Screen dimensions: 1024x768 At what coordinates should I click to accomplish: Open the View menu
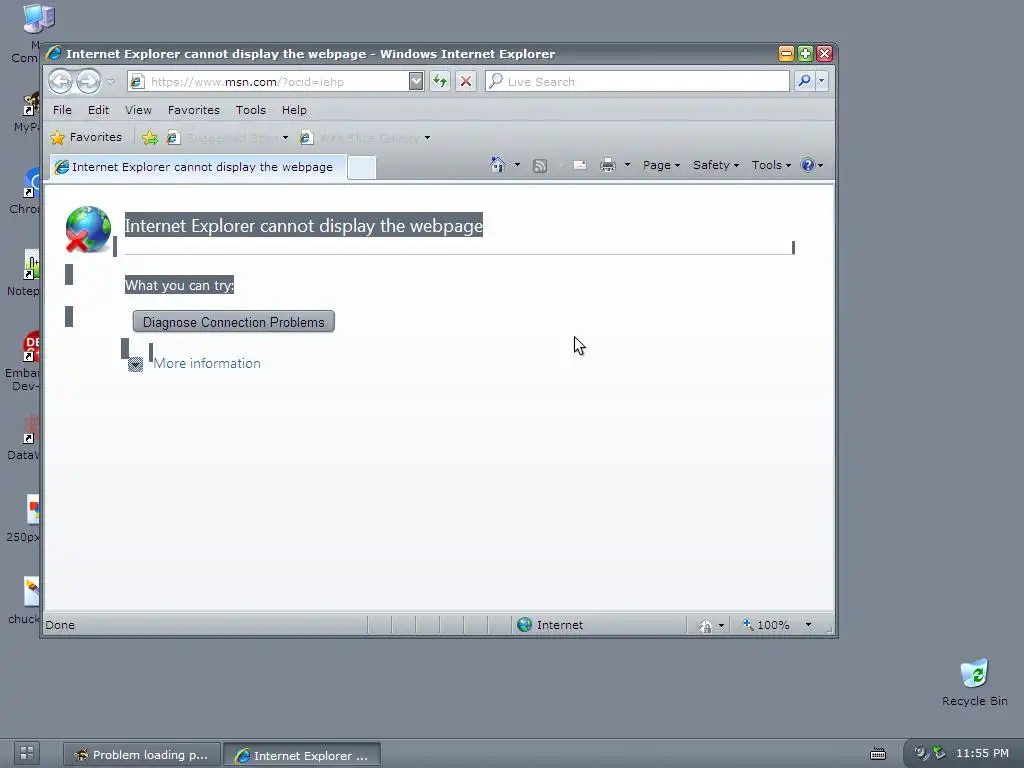click(x=138, y=110)
